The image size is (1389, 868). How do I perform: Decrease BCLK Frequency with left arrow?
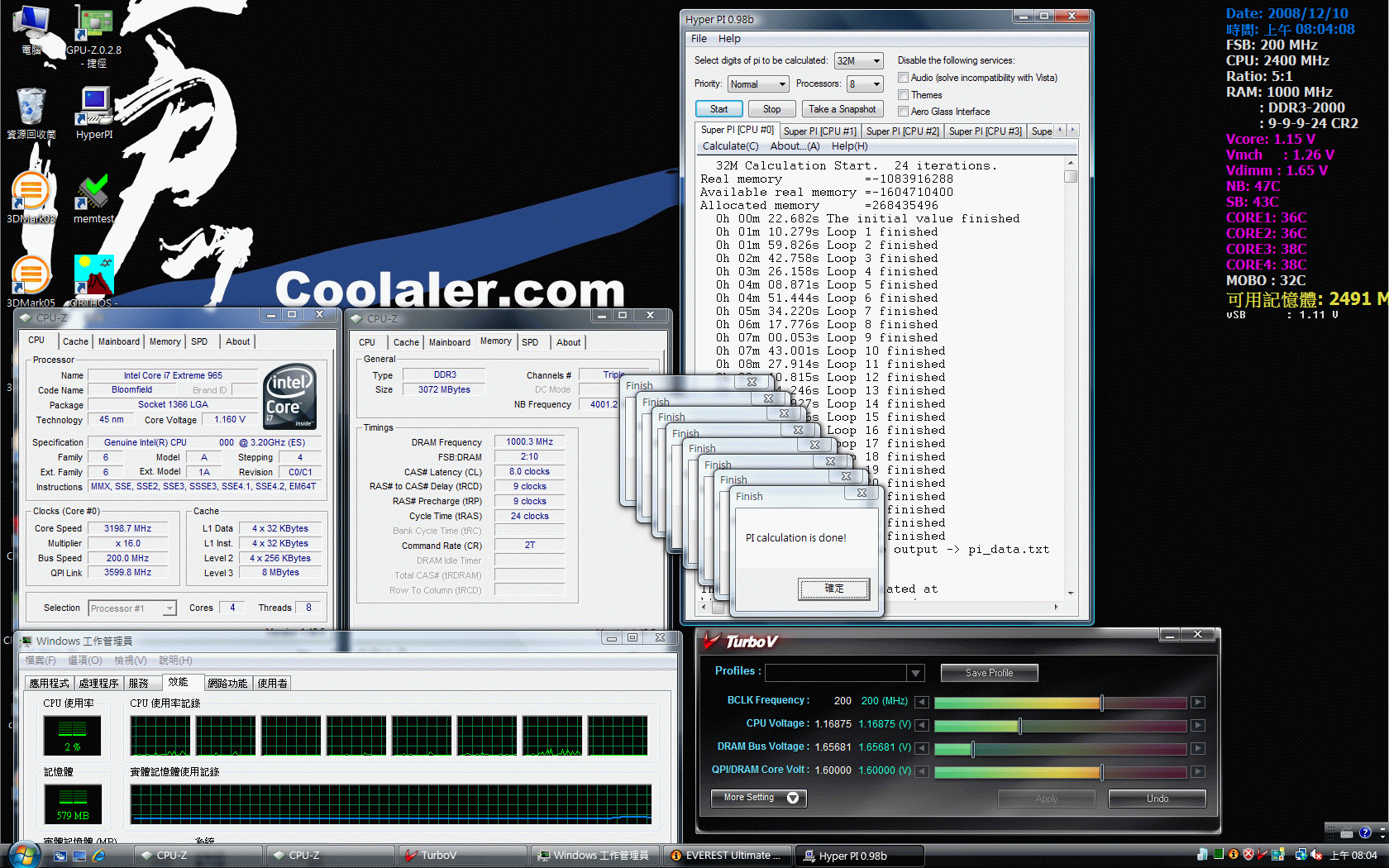pyautogui.click(x=921, y=702)
